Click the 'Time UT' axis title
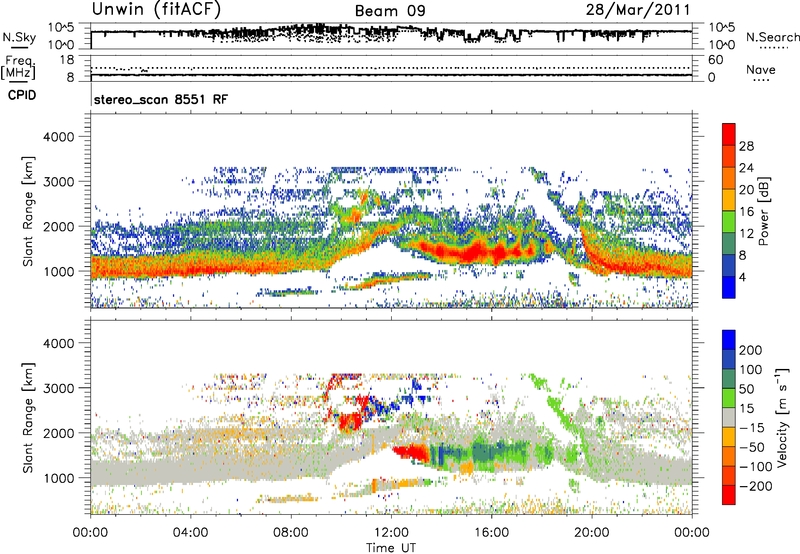The image size is (800, 554). click(x=391, y=548)
